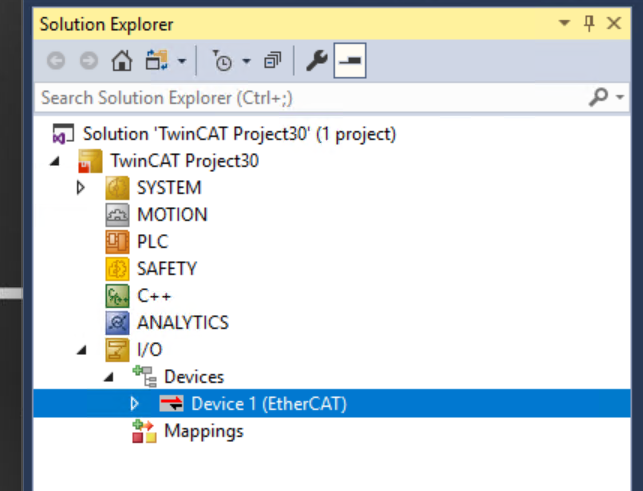Select the ANALYTICS tree item
Screen dimensions: 643x491
183,323
